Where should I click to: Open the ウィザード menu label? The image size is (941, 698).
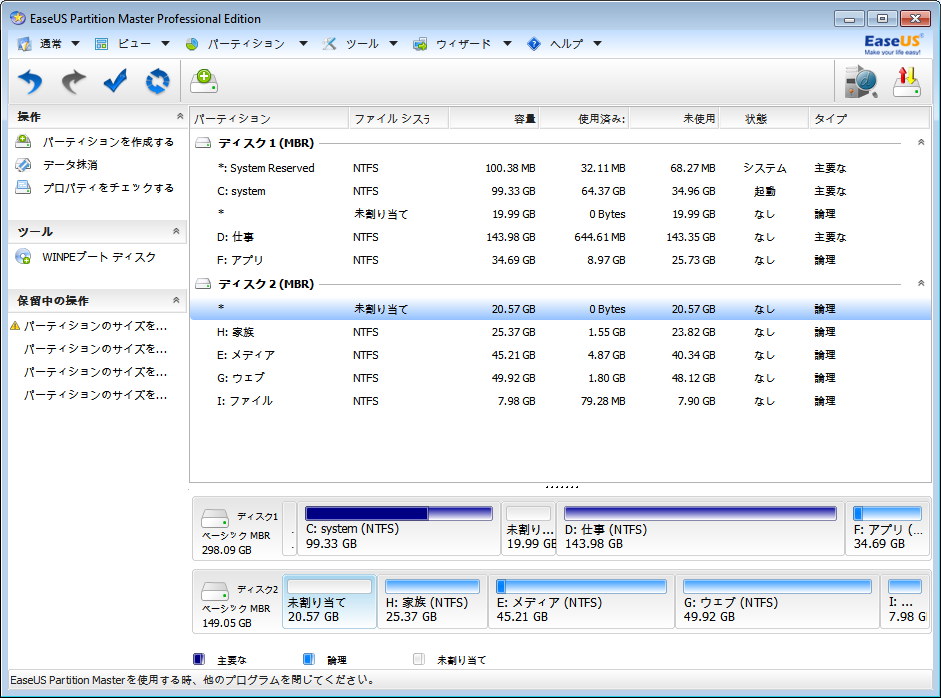463,44
